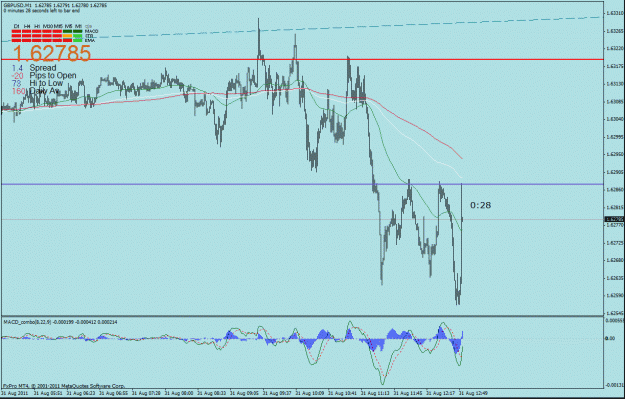
Task: Click the 31 Aug 06:55 time label
Action: (114, 393)
